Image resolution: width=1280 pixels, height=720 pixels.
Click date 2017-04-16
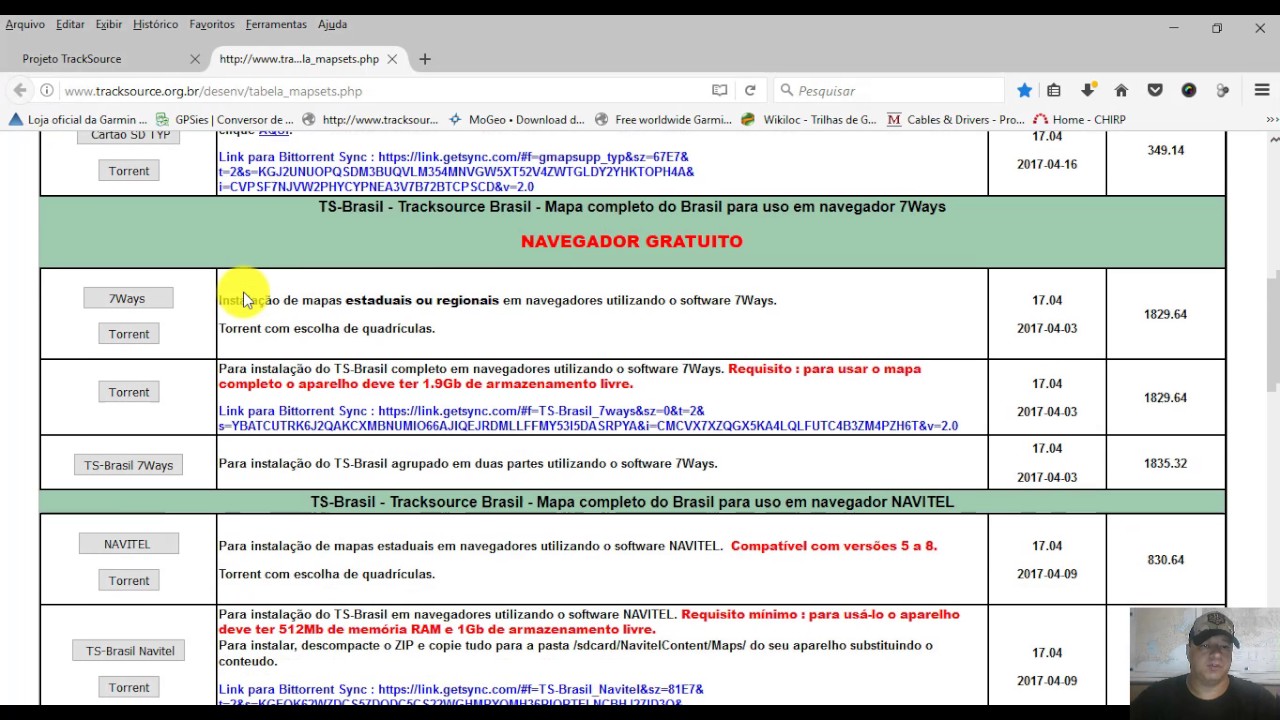click(1047, 164)
